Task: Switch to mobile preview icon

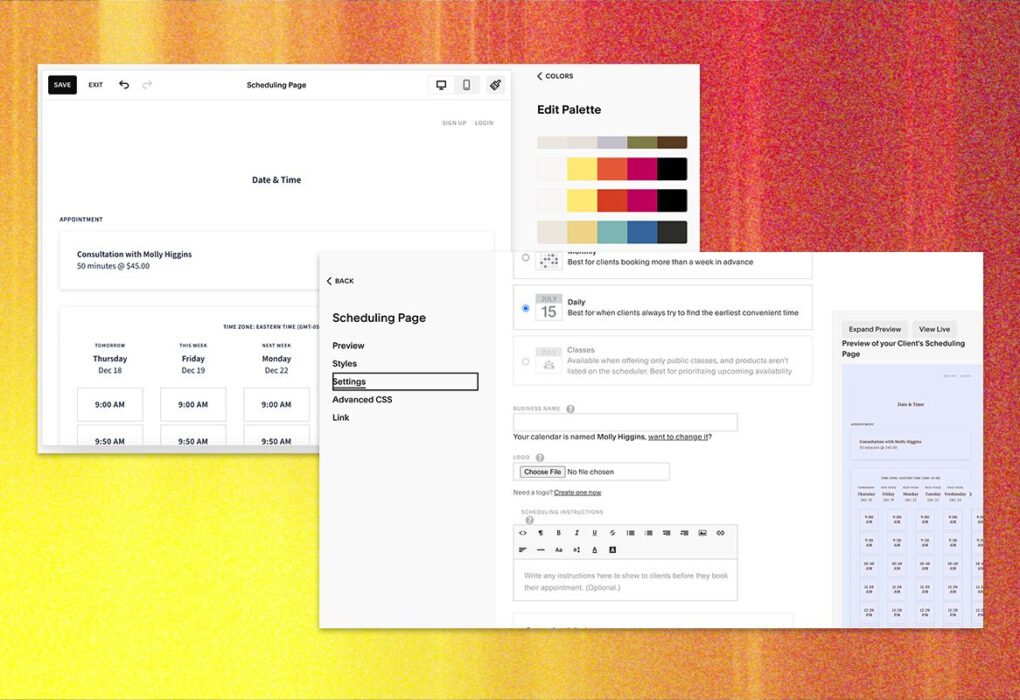Action: point(466,85)
